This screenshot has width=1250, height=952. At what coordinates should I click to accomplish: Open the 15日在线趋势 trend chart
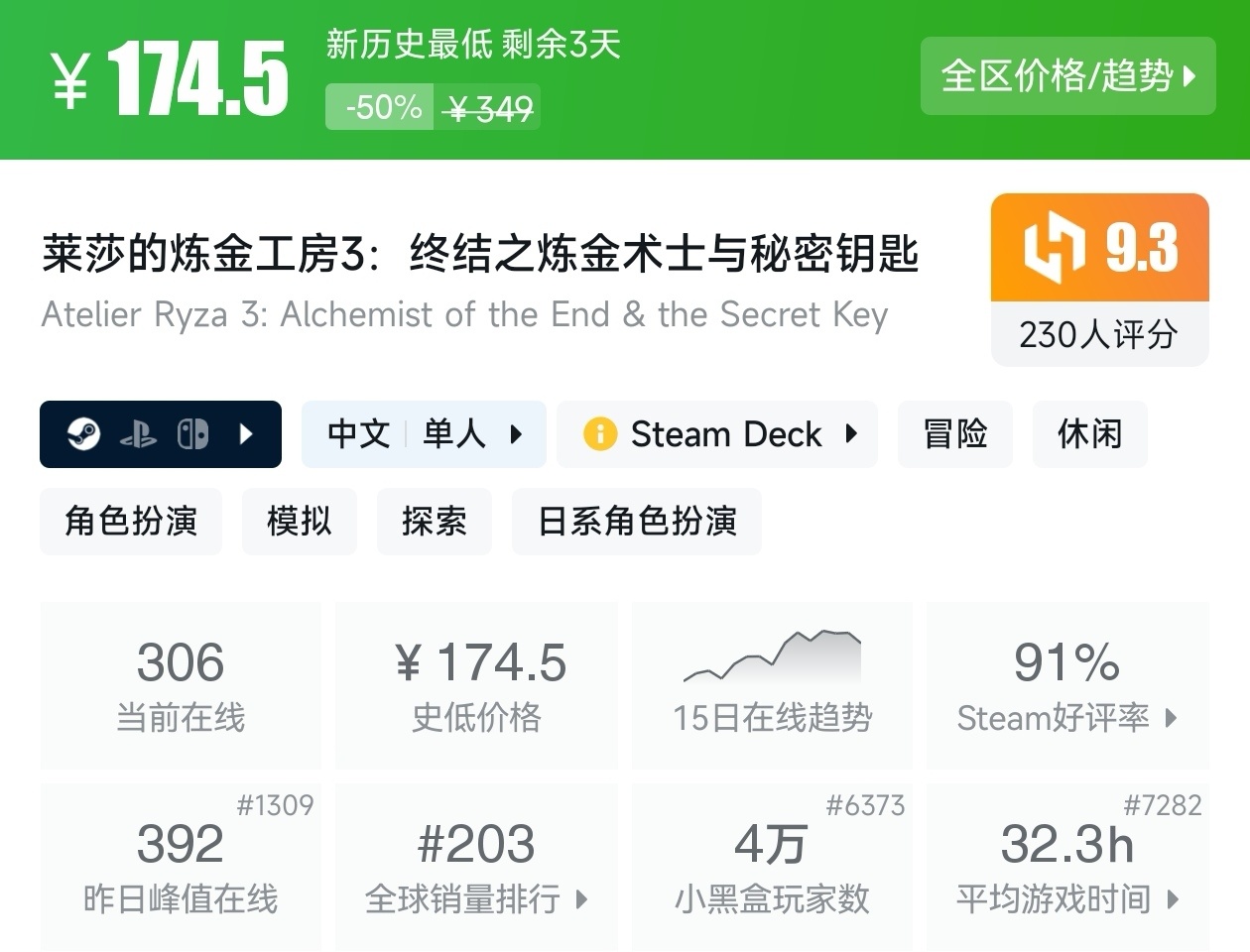(x=773, y=685)
